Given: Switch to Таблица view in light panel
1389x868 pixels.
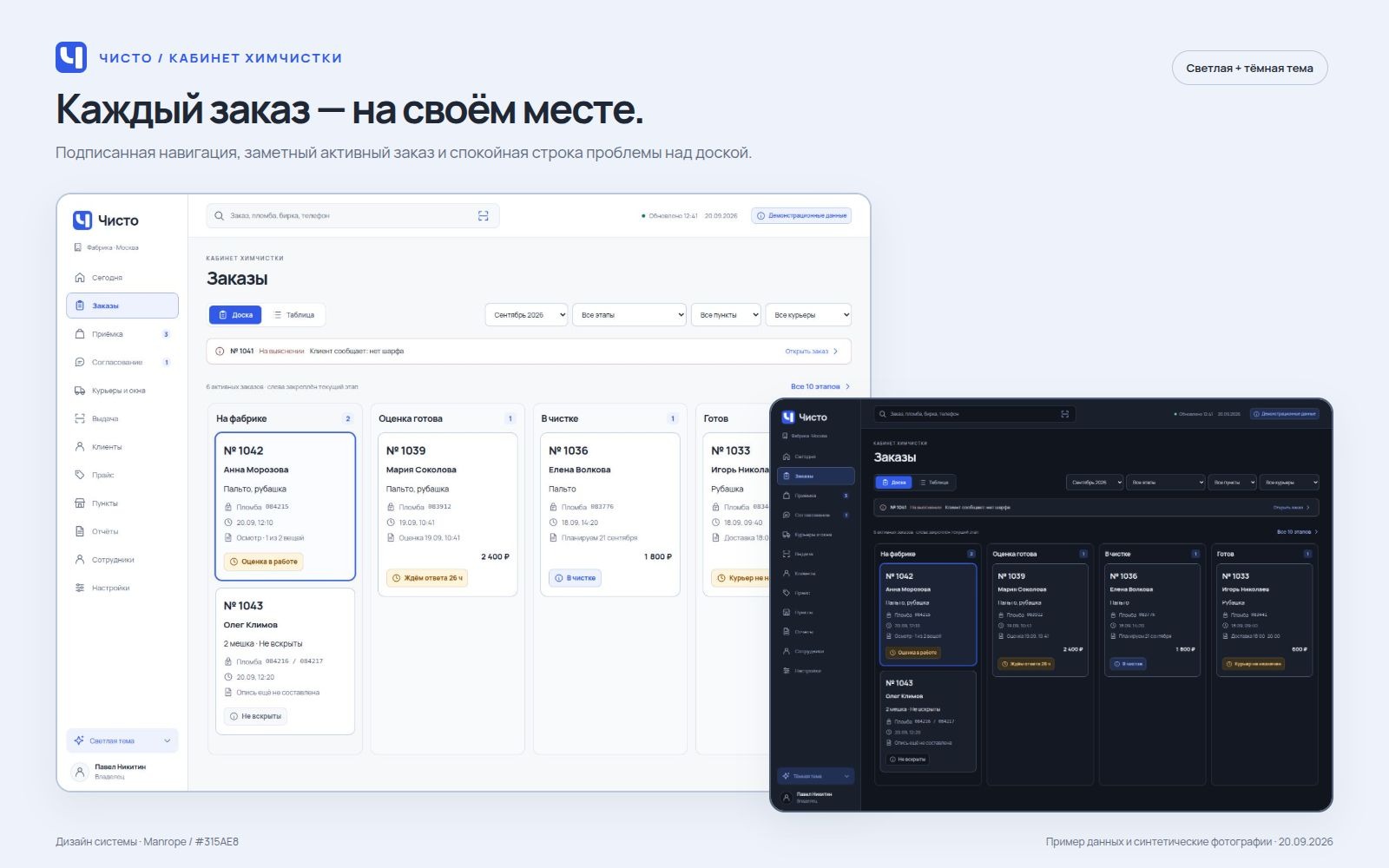Looking at the screenshot, I should [x=293, y=315].
